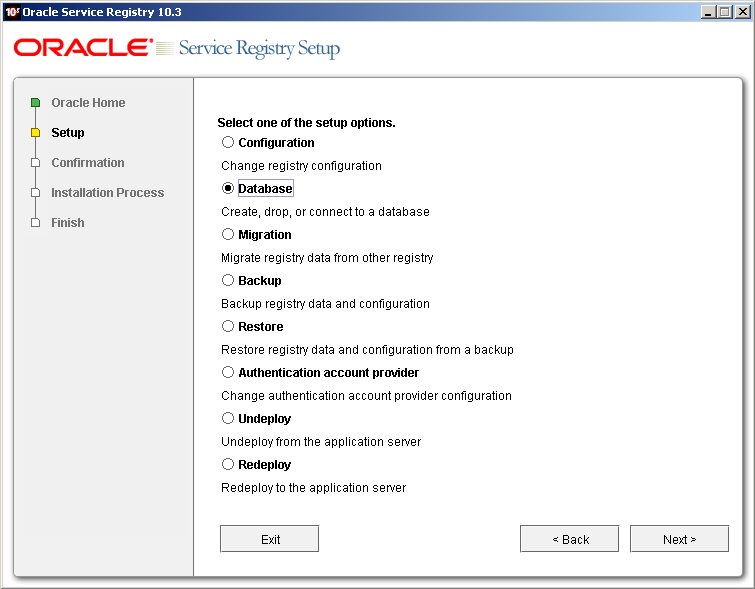
Task: Select the Backup radio button
Action: [x=228, y=280]
